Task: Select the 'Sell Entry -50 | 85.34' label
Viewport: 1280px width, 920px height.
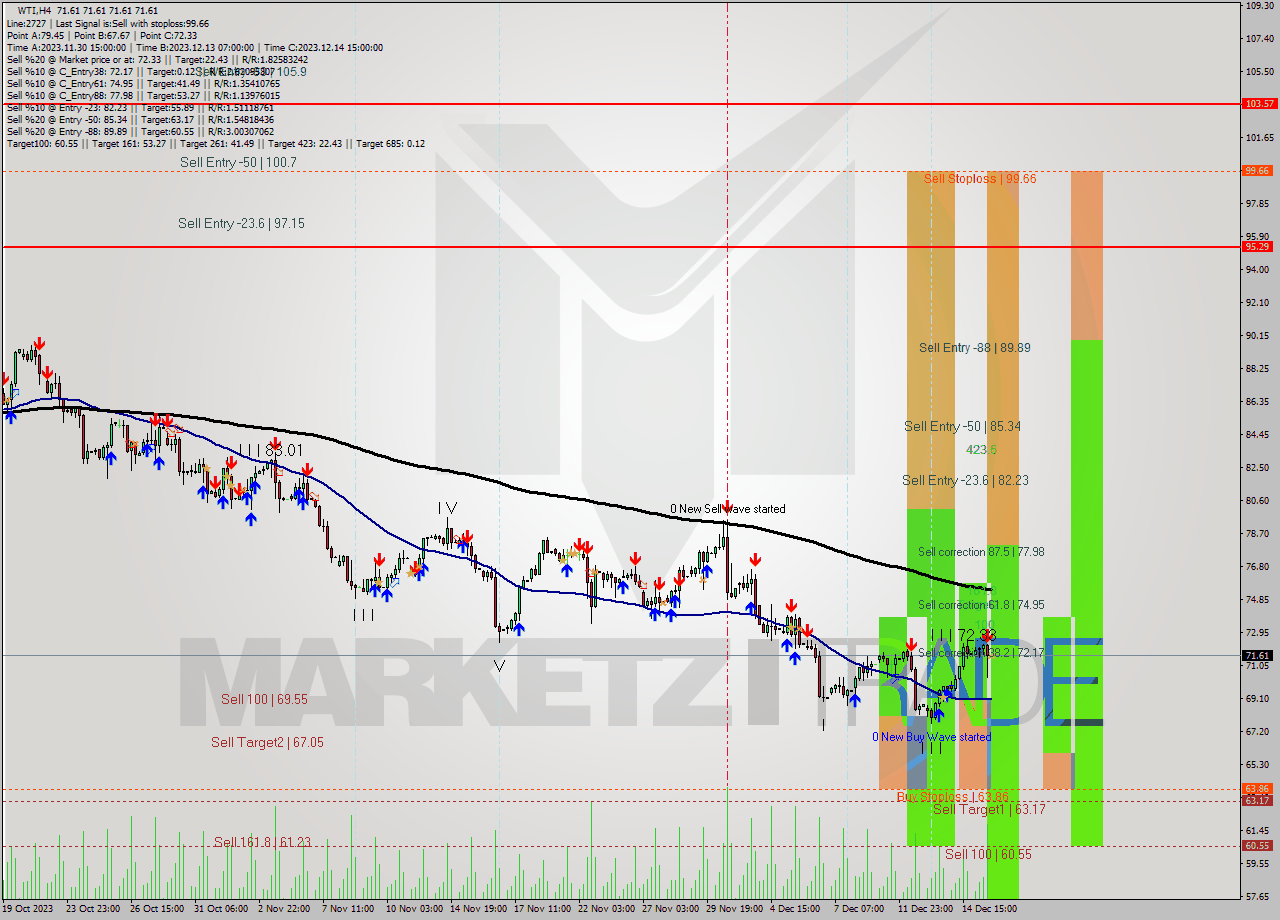Action: pos(962,426)
